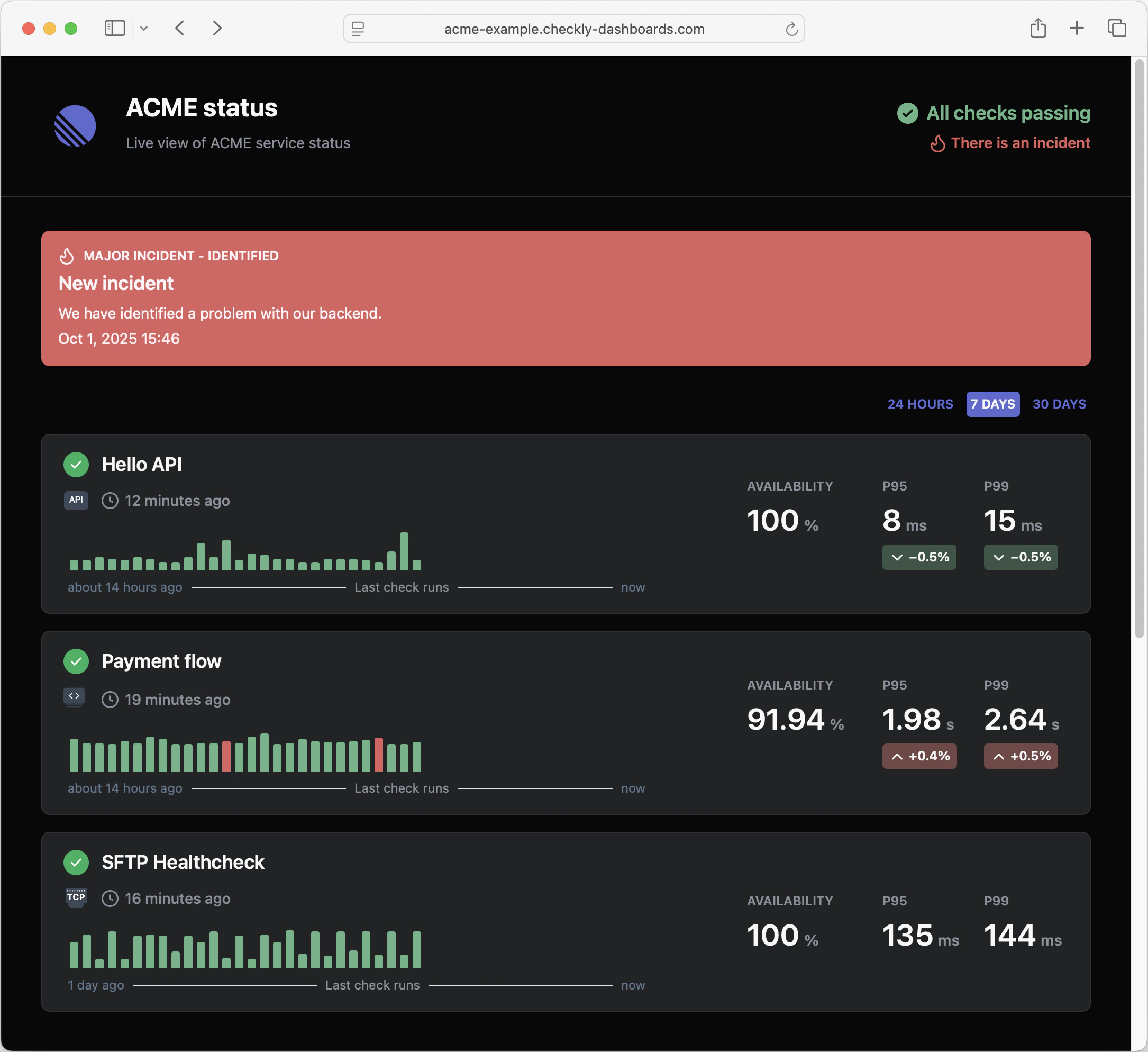This screenshot has height=1052, width=1148.
Task: Click the share icon in the toolbar
Action: click(x=1038, y=28)
